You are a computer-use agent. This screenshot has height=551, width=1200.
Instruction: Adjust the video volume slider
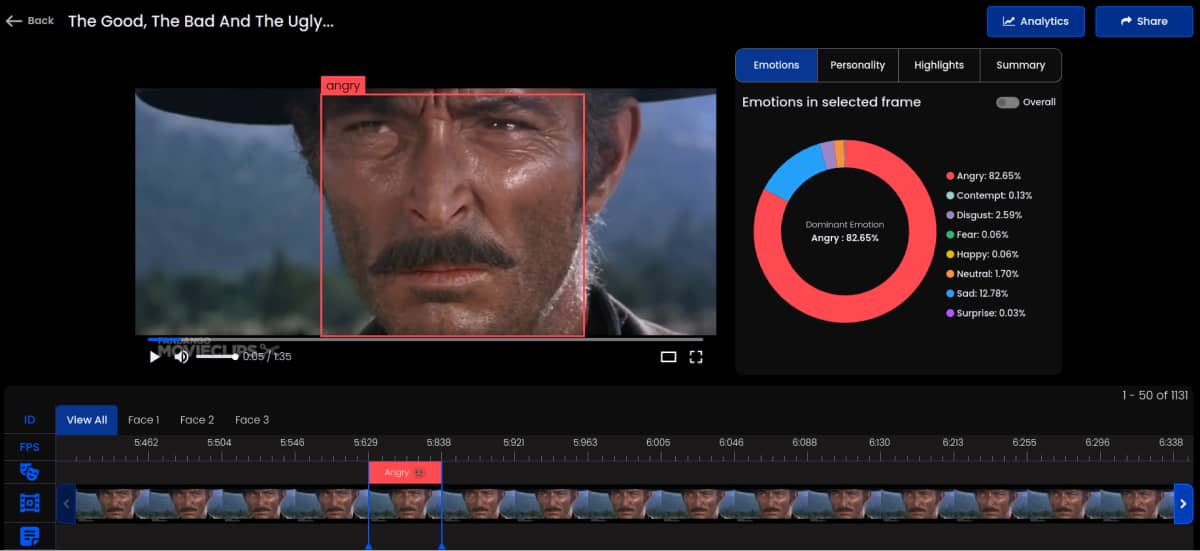point(216,357)
